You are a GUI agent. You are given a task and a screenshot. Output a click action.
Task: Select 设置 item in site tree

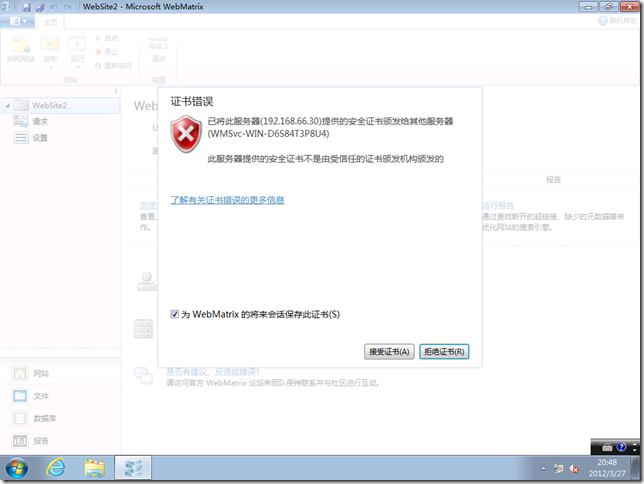40,138
